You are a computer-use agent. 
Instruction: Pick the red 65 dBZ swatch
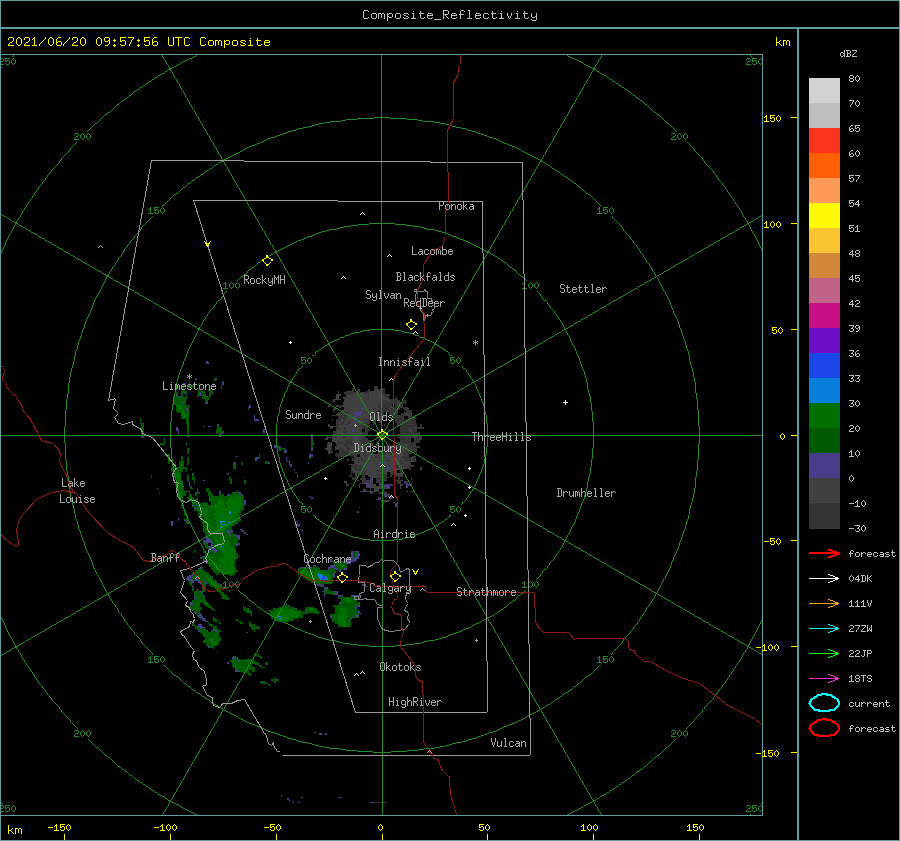[x=824, y=141]
